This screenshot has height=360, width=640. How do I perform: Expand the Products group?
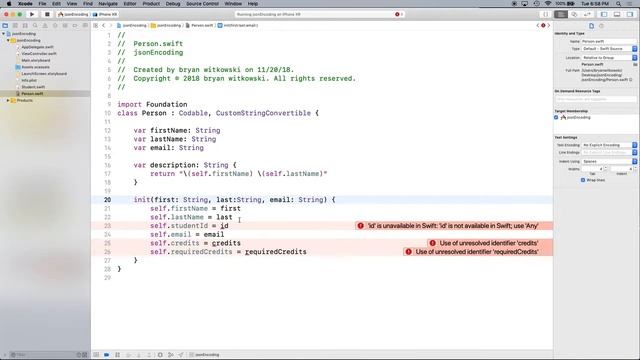(x=8, y=100)
